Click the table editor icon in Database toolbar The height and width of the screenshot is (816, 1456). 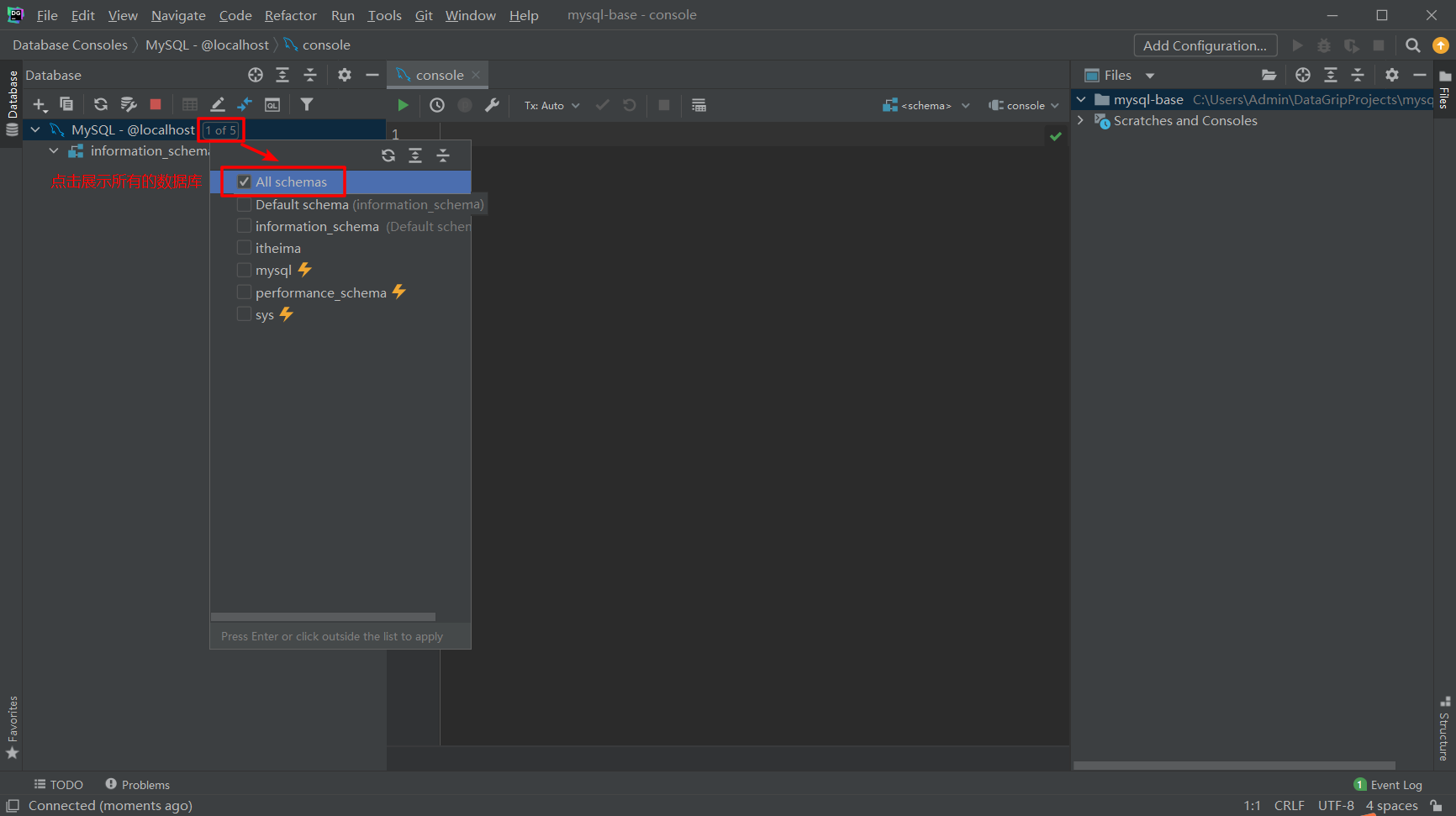click(190, 104)
